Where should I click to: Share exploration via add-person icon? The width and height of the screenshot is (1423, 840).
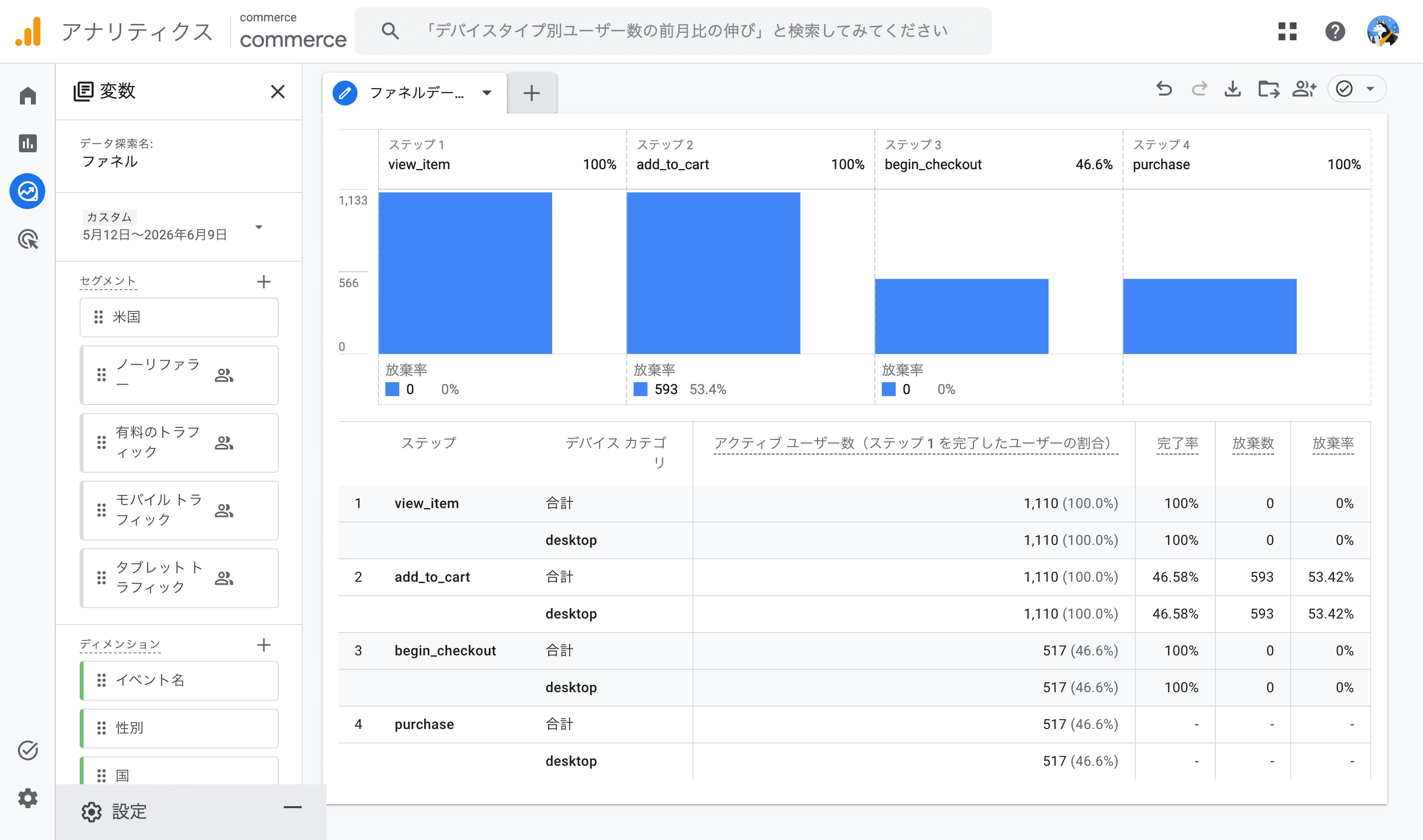coord(1304,89)
